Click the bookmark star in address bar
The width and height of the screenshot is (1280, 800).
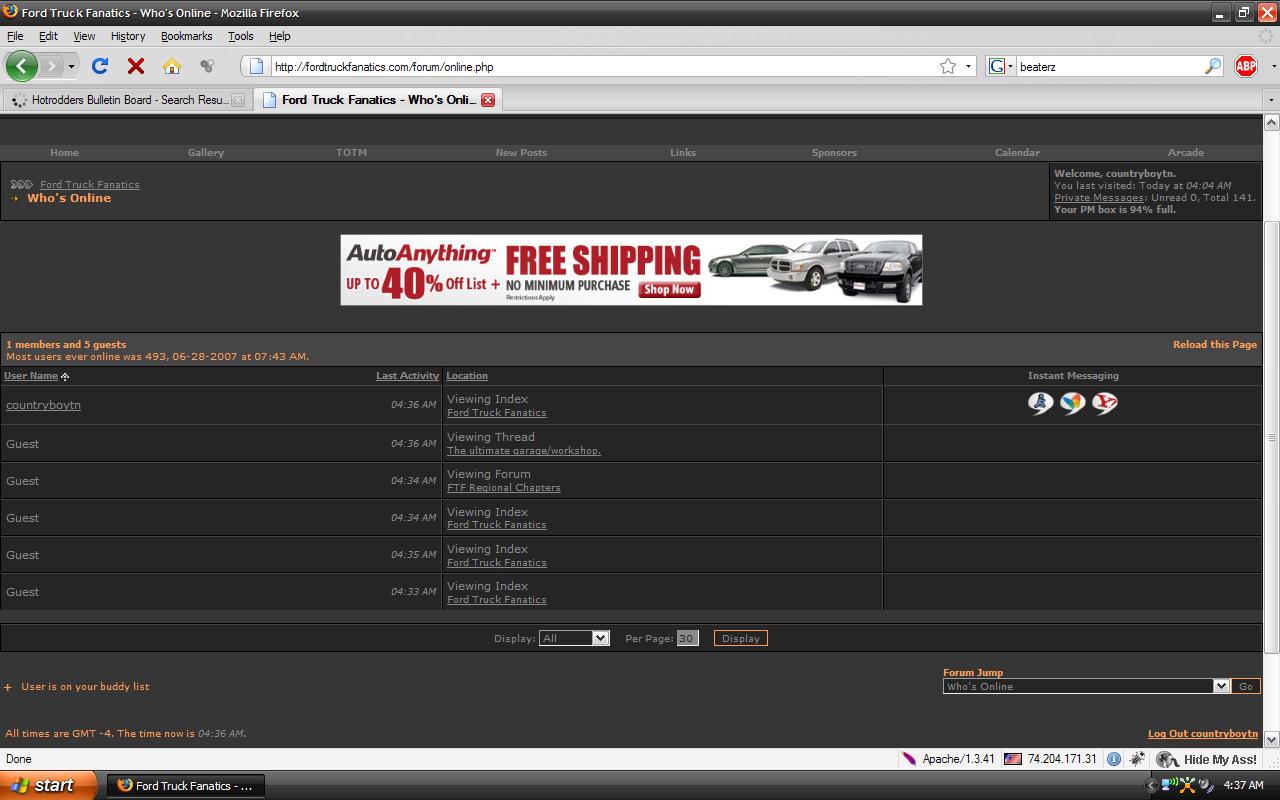947,66
